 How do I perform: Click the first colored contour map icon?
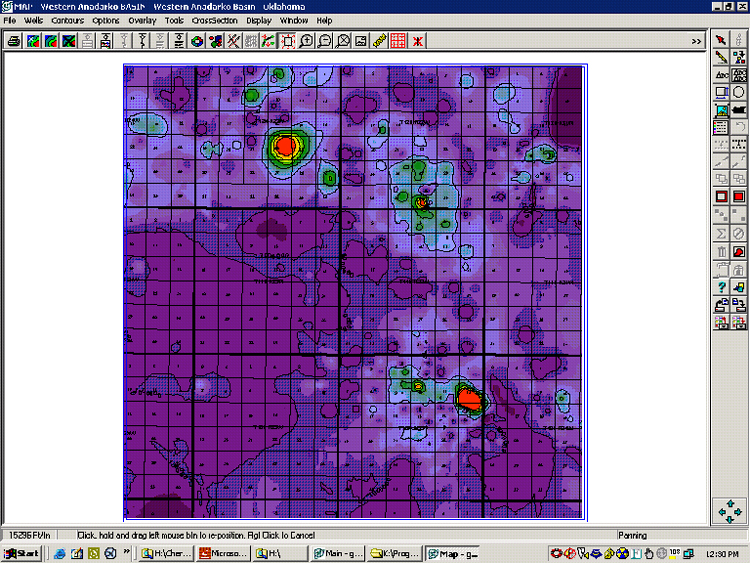tap(33, 41)
